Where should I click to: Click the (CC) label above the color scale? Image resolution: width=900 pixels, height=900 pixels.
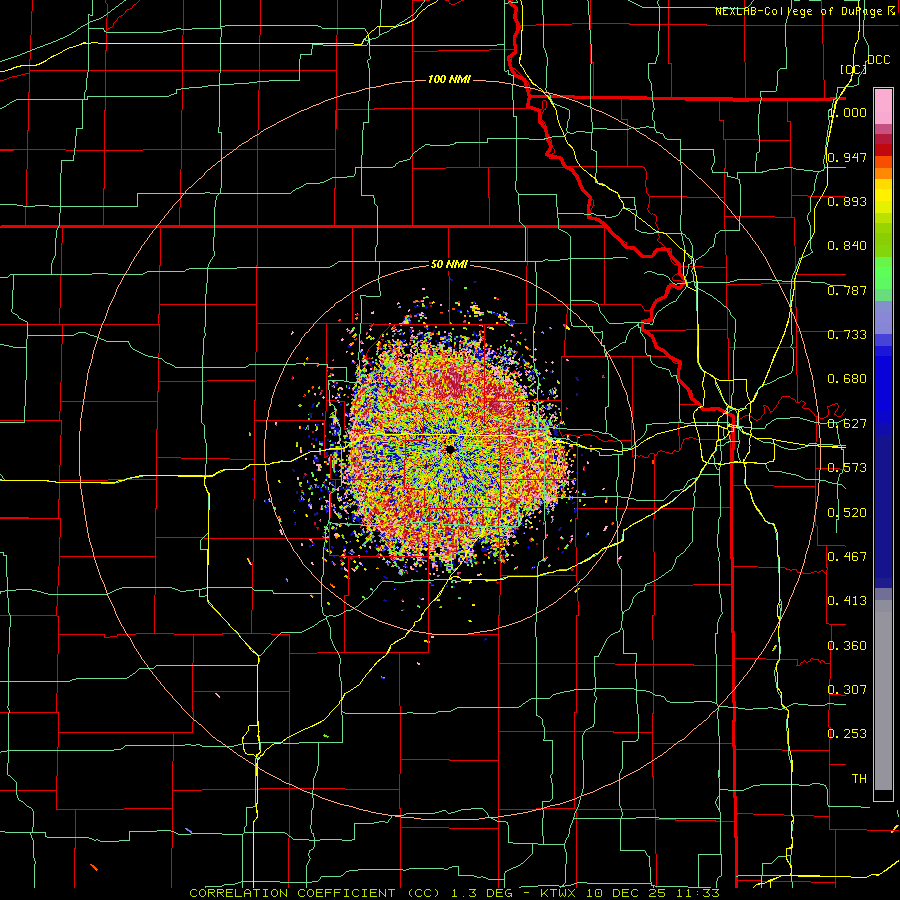[x=853, y=69]
